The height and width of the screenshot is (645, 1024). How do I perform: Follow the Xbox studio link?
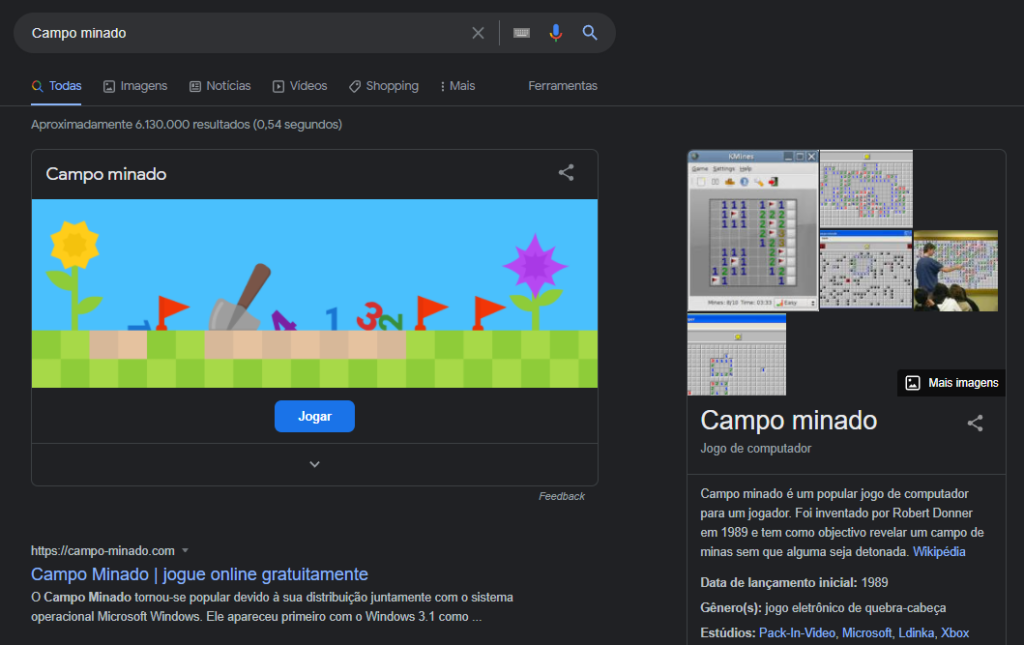[x=955, y=633]
